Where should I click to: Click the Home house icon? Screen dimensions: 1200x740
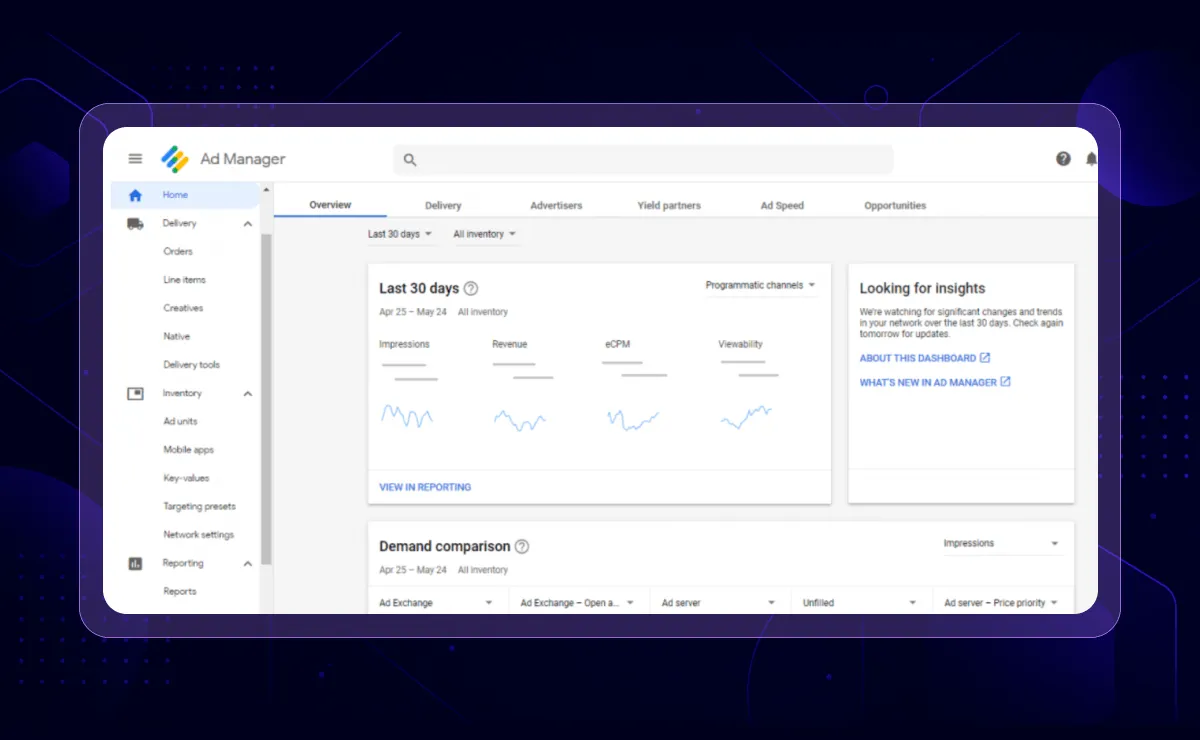(x=135, y=195)
